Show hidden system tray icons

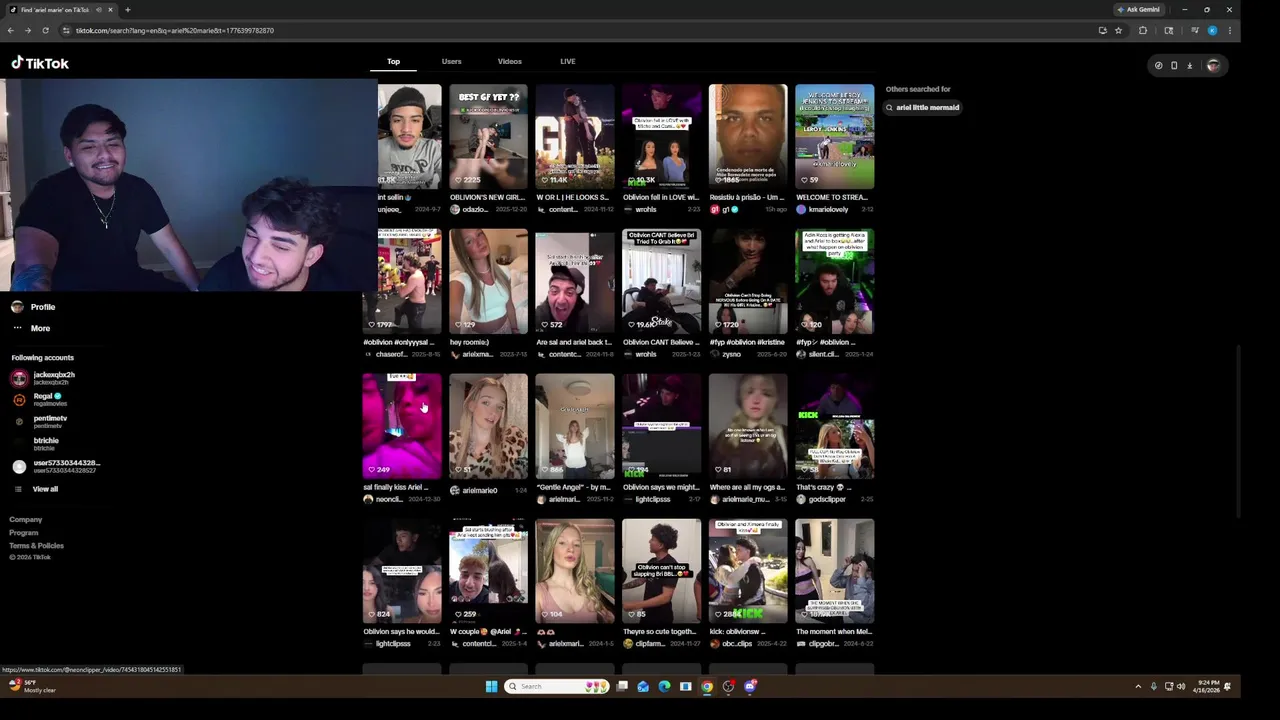point(1138,686)
